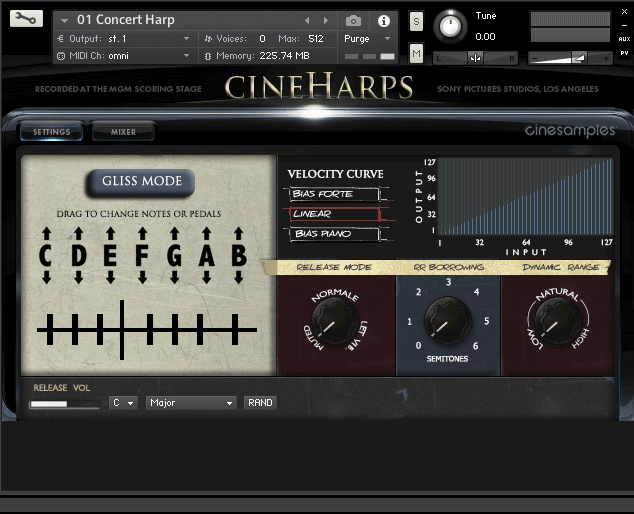The width and height of the screenshot is (634, 514).
Task: Raise the E pedal with up arrow
Action: (x=110, y=233)
